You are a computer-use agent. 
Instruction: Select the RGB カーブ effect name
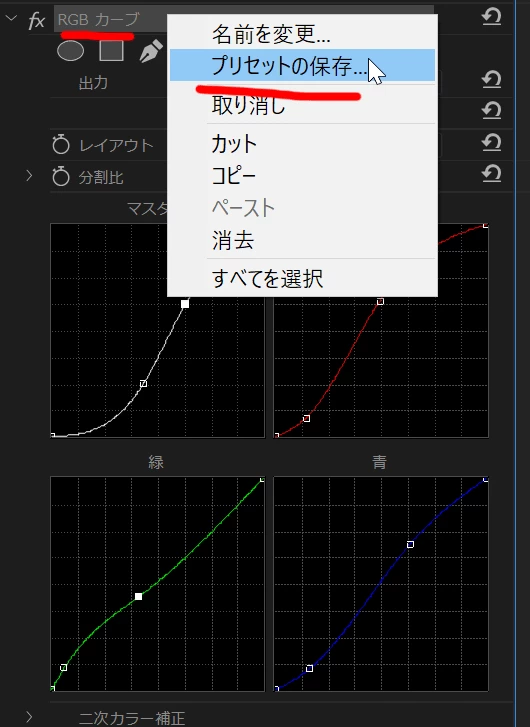coord(98,19)
